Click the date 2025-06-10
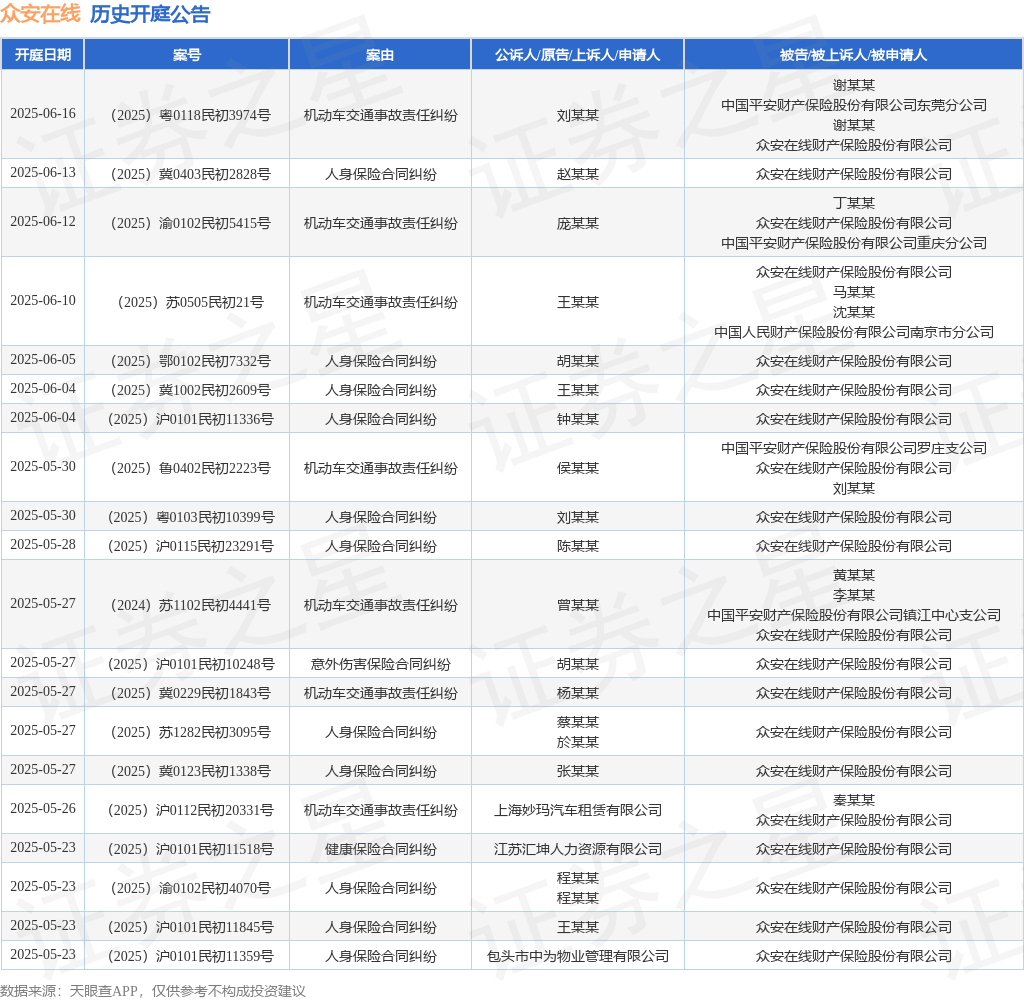 tap(43, 300)
